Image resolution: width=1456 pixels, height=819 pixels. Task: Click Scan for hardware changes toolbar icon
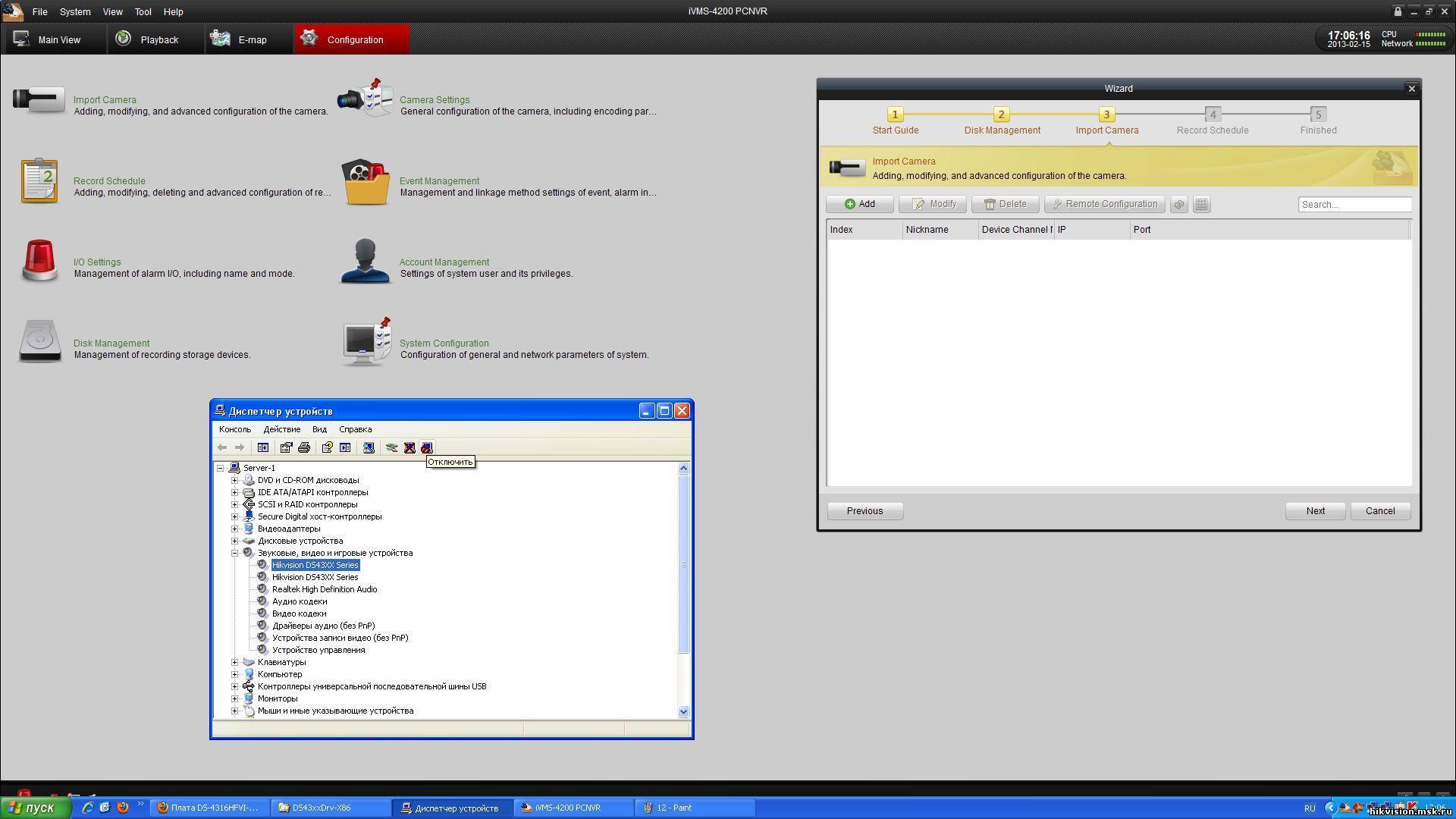coord(369,447)
